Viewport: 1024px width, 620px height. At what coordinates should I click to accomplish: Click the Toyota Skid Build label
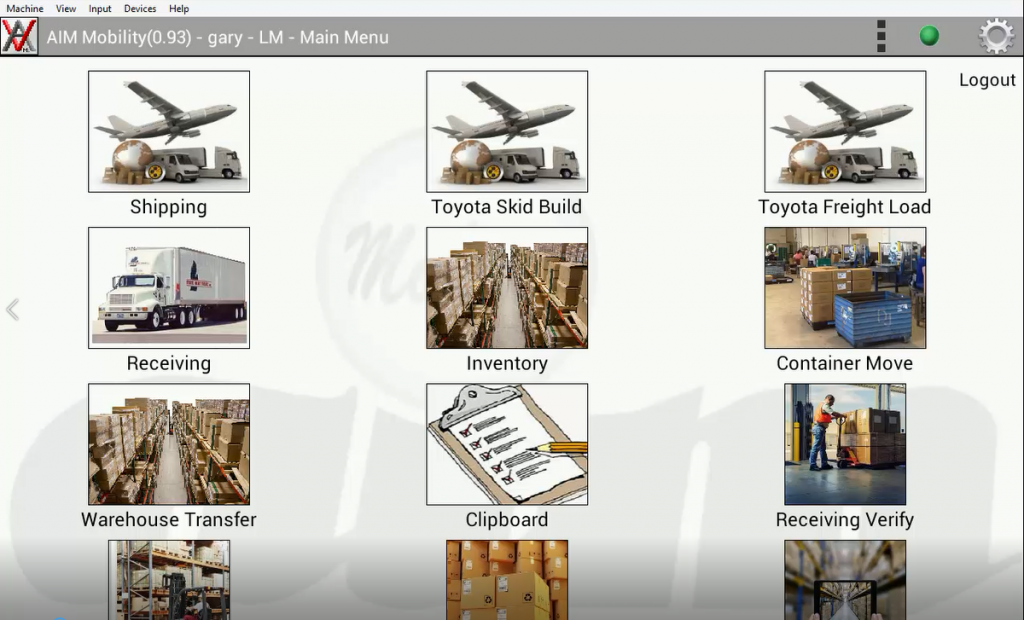point(507,207)
